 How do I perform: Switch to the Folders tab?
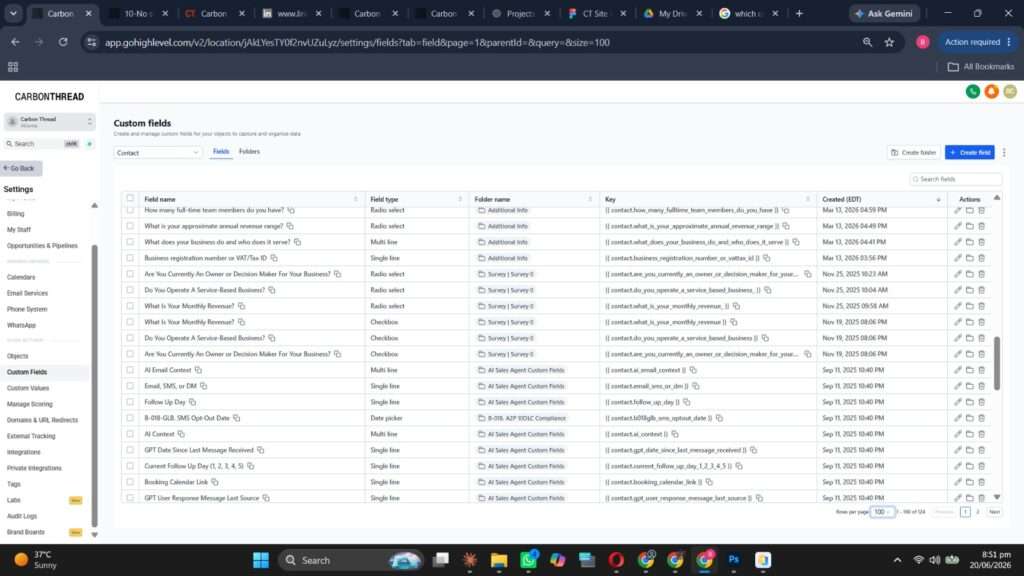coord(249,152)
